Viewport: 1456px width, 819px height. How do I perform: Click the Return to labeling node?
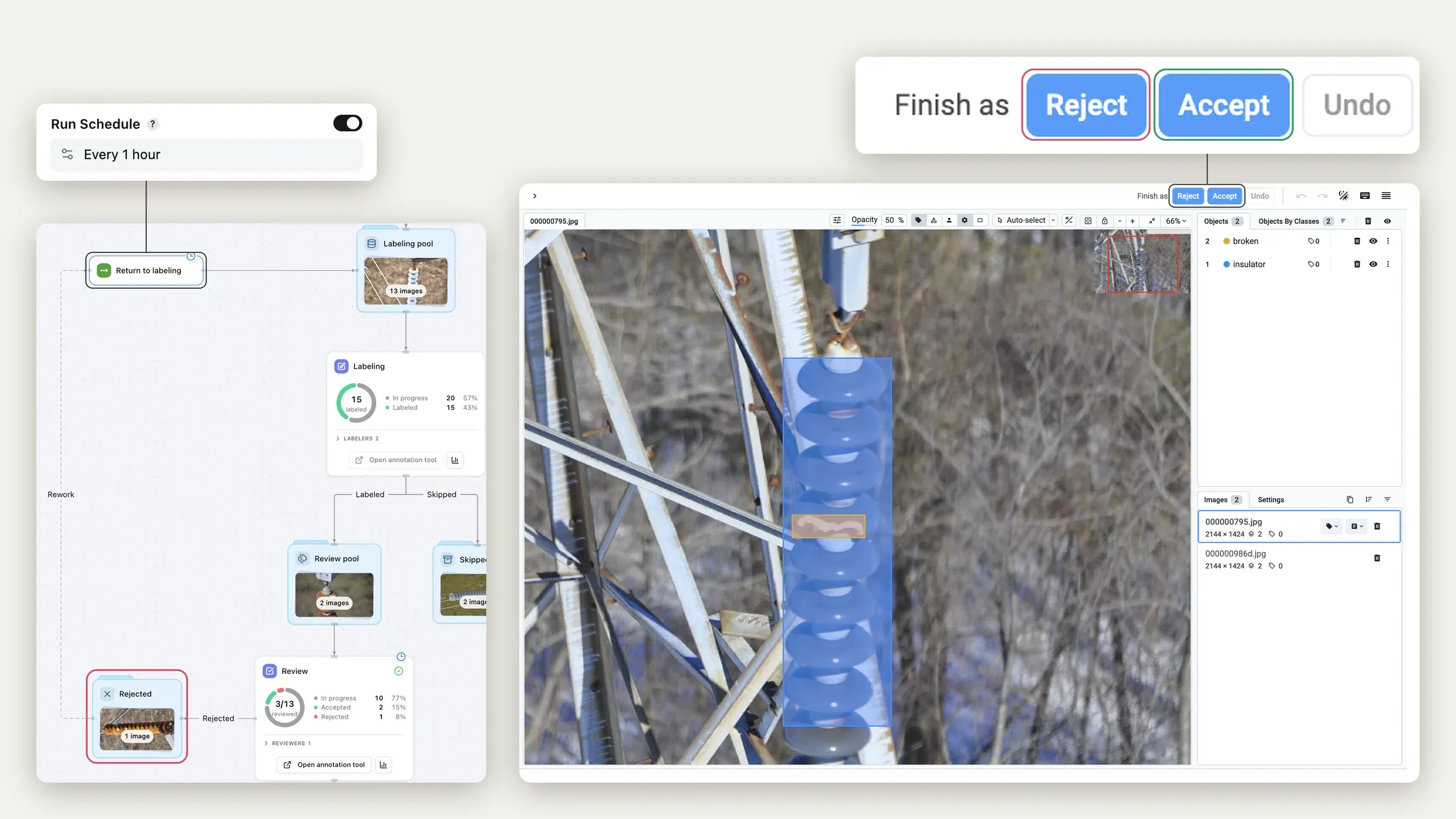tap(146, 271)
